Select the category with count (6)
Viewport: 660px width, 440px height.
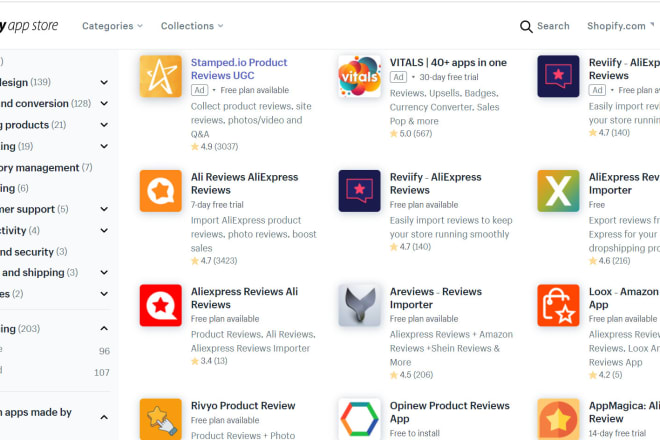tap(14, 188)
